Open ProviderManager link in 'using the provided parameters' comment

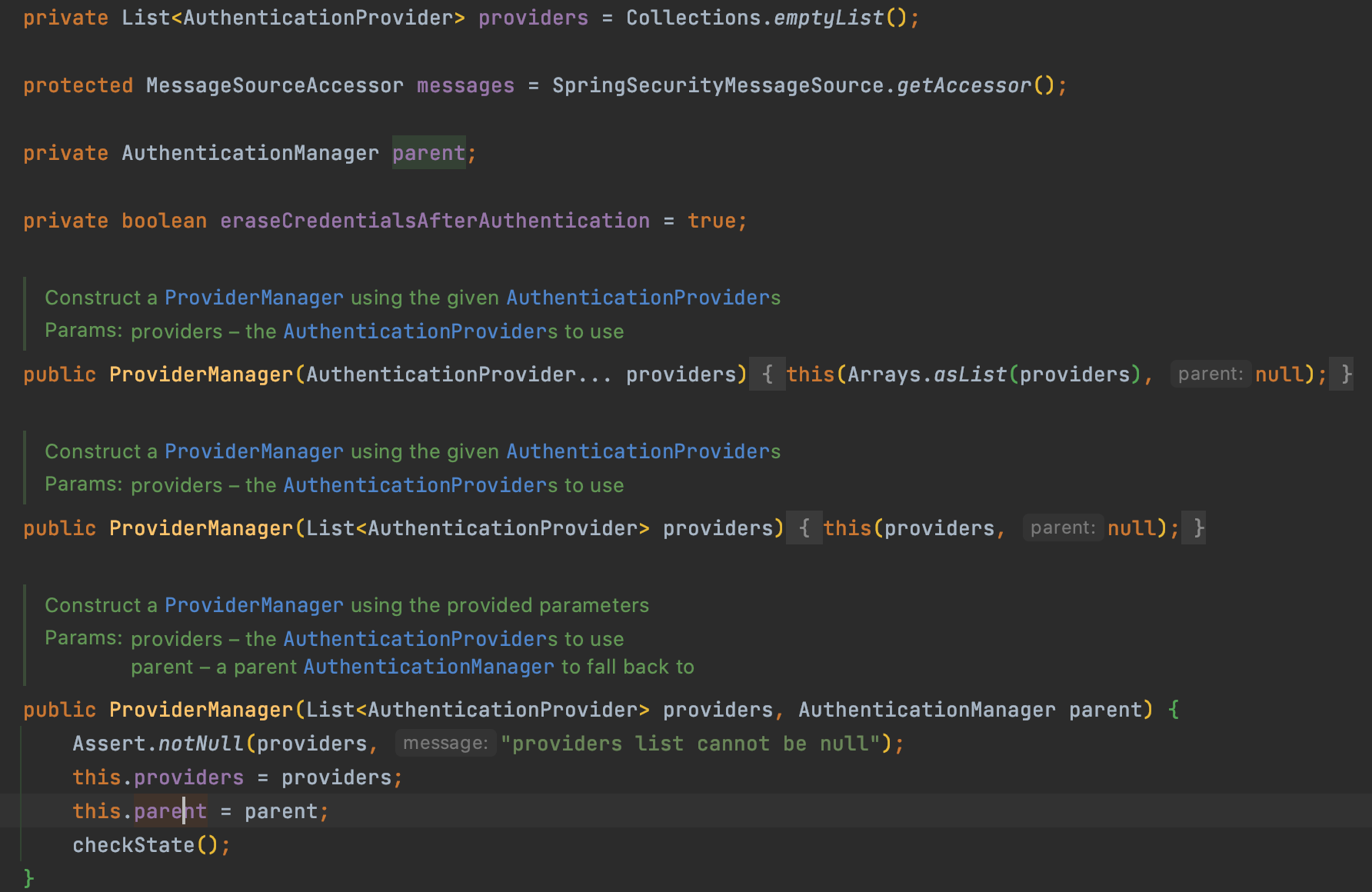point(254,605)
